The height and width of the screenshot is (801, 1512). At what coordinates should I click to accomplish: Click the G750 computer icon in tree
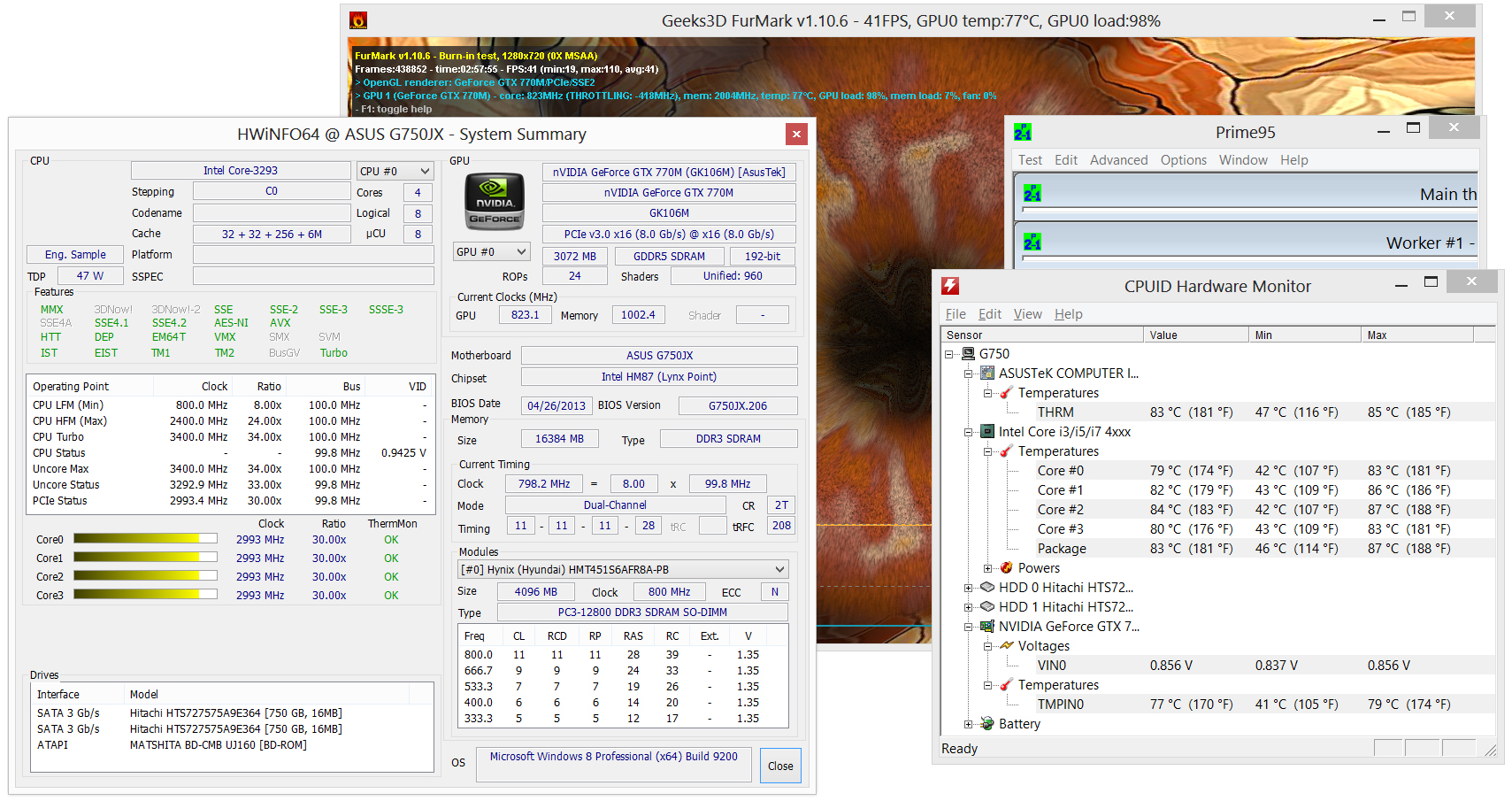(968, 353)
